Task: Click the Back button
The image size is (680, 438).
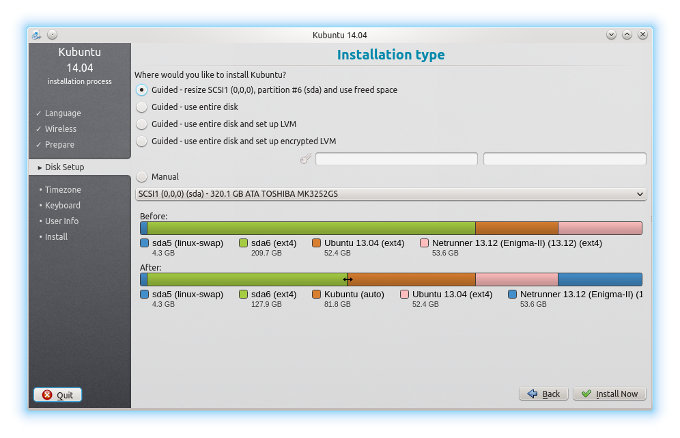Action: coord(544,394)
